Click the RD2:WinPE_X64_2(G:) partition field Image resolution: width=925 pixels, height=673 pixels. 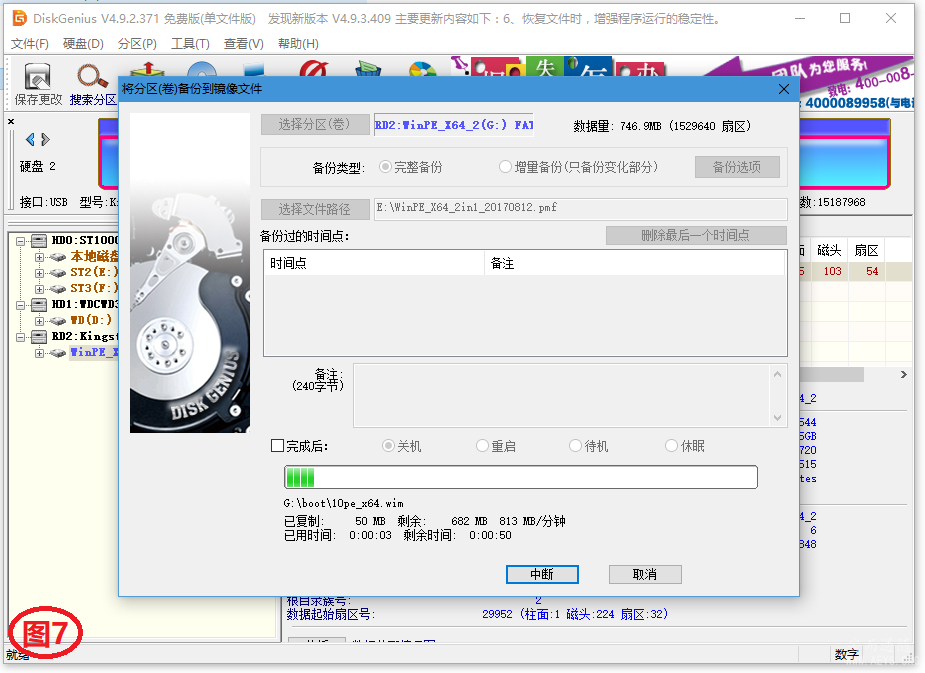454,124
